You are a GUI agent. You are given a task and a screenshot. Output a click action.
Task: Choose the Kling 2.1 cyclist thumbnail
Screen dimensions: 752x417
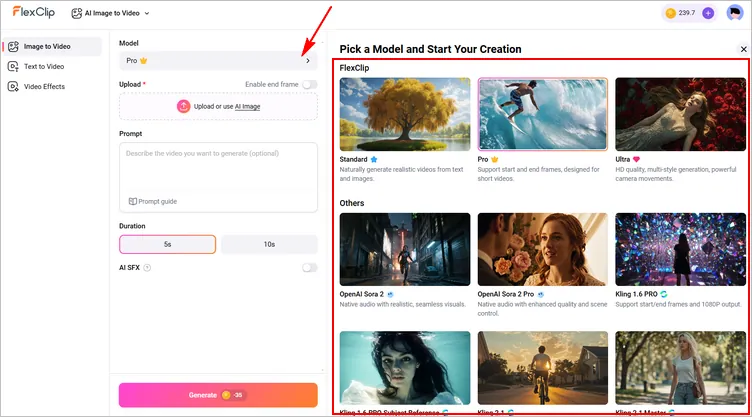[x=542, y=368]
